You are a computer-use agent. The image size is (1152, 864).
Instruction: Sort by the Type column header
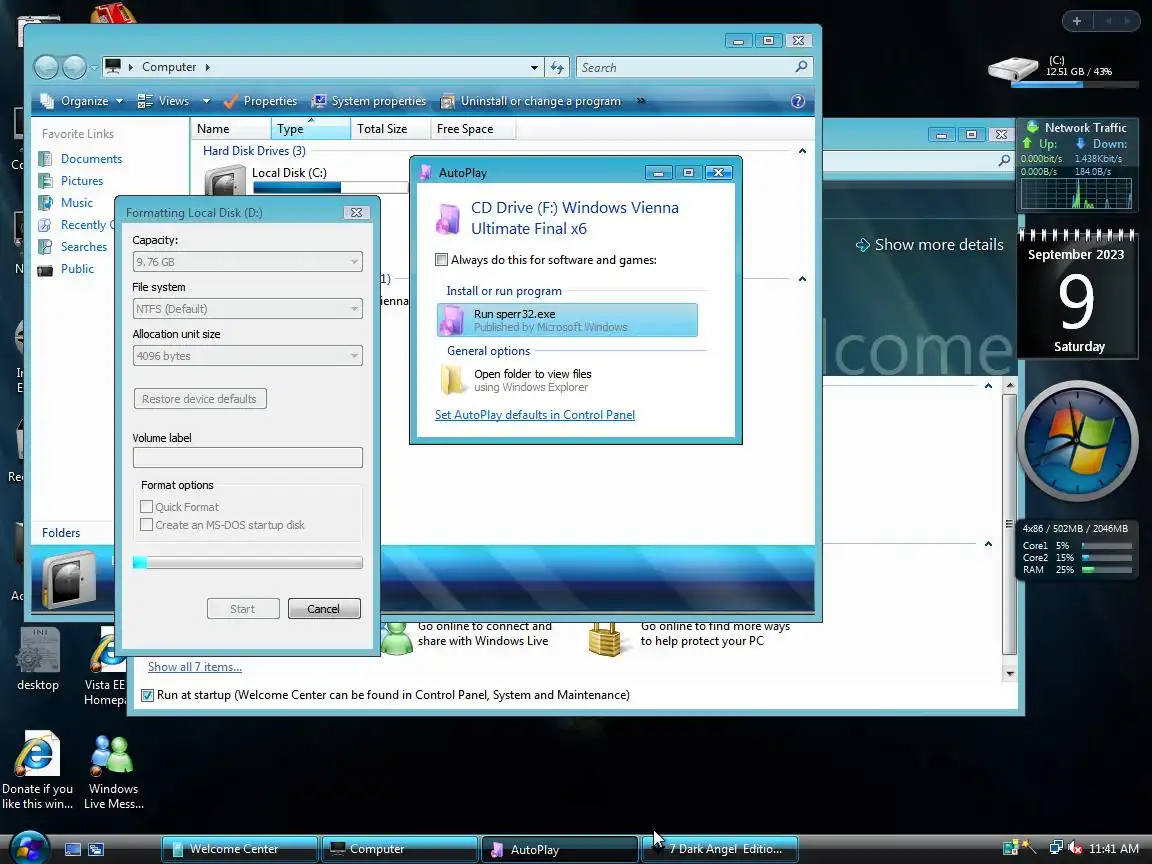click(x=311, y=129)
